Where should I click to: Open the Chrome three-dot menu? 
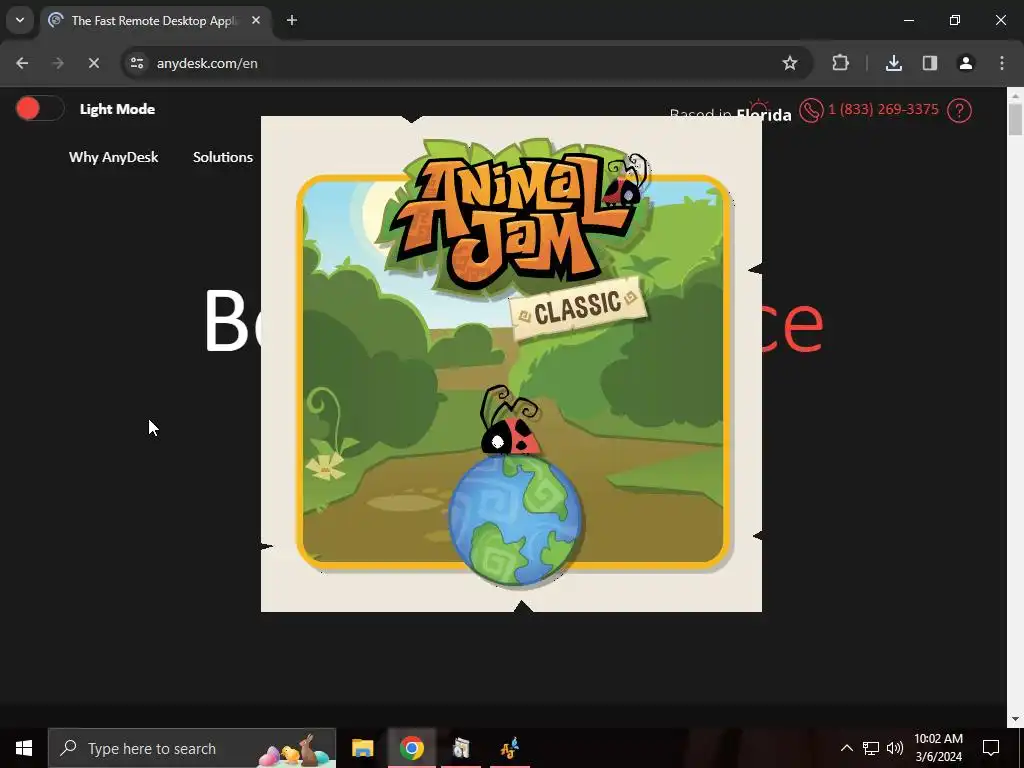[1002, 63]
